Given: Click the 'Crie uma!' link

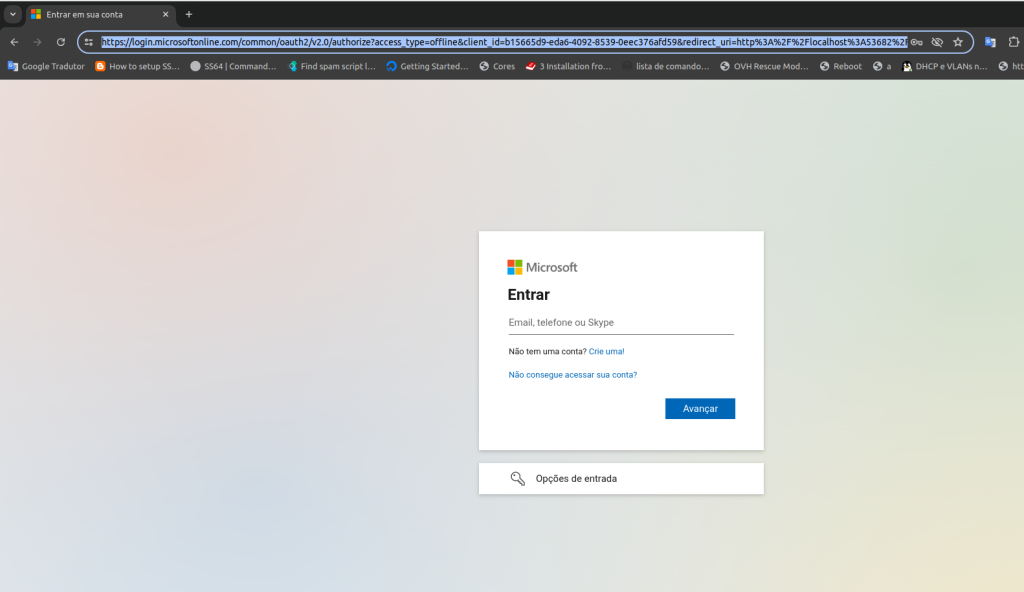Looking at the screenshot, I should tap(606, 352).
